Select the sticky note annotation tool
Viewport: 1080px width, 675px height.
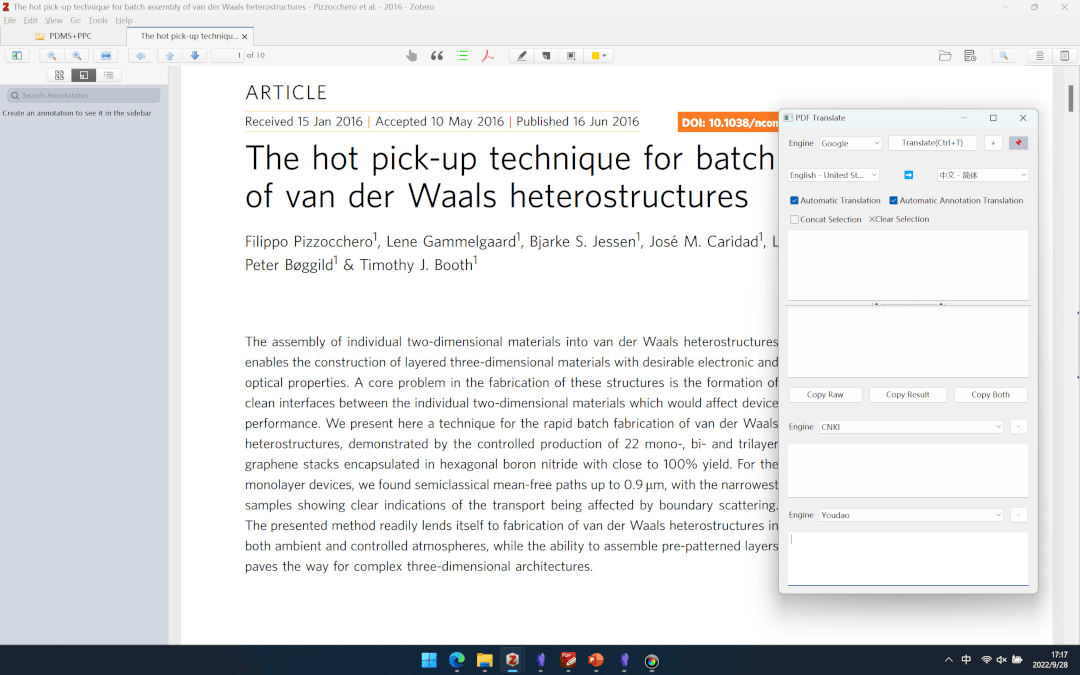[546, 56]
